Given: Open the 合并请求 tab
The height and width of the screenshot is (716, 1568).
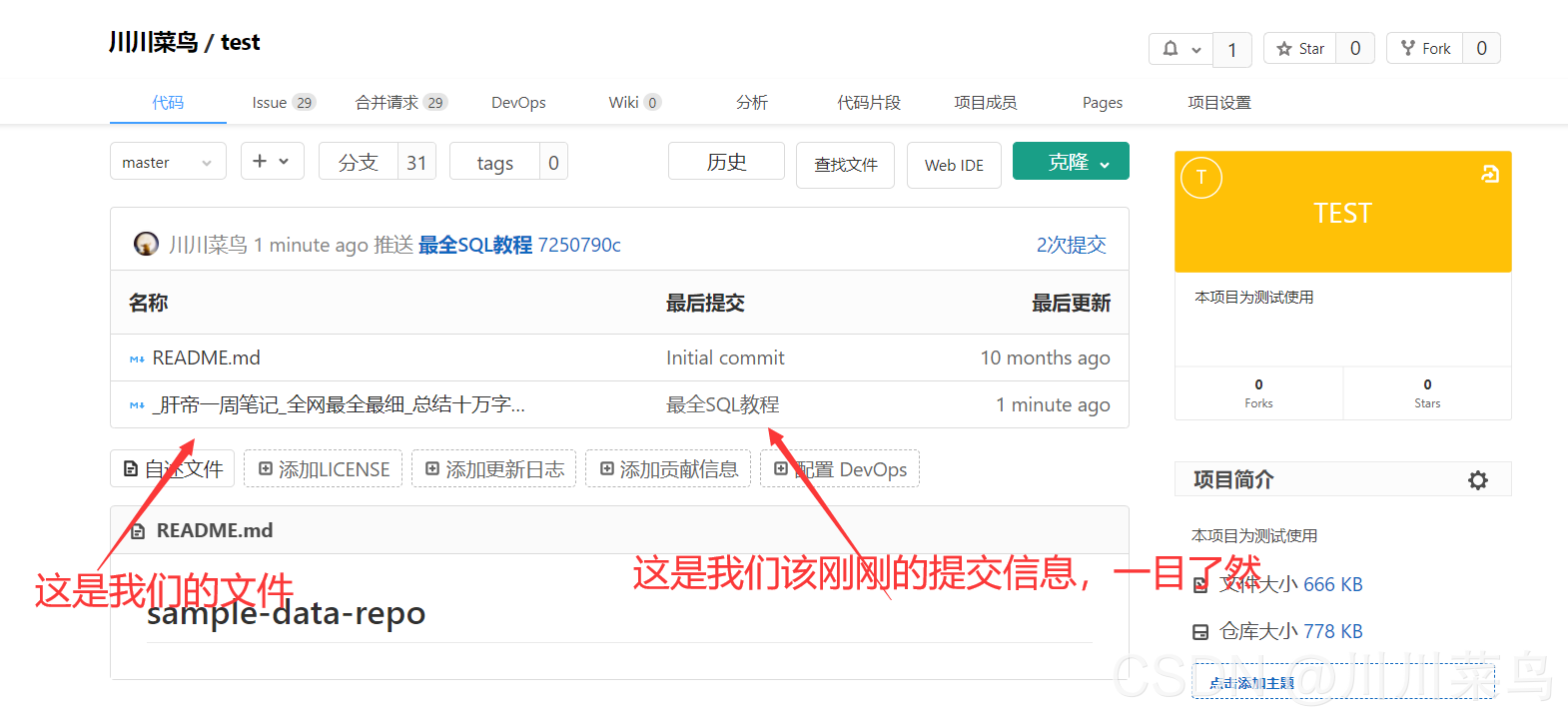Looking at the screenshot, I should click(x=399, y=103).
